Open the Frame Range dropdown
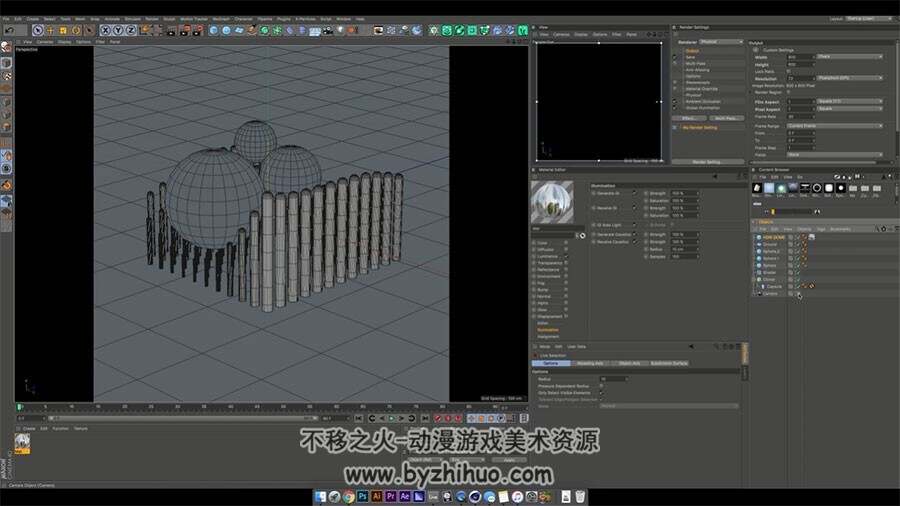This screenshot has height=506, width=900. (835, 126)
